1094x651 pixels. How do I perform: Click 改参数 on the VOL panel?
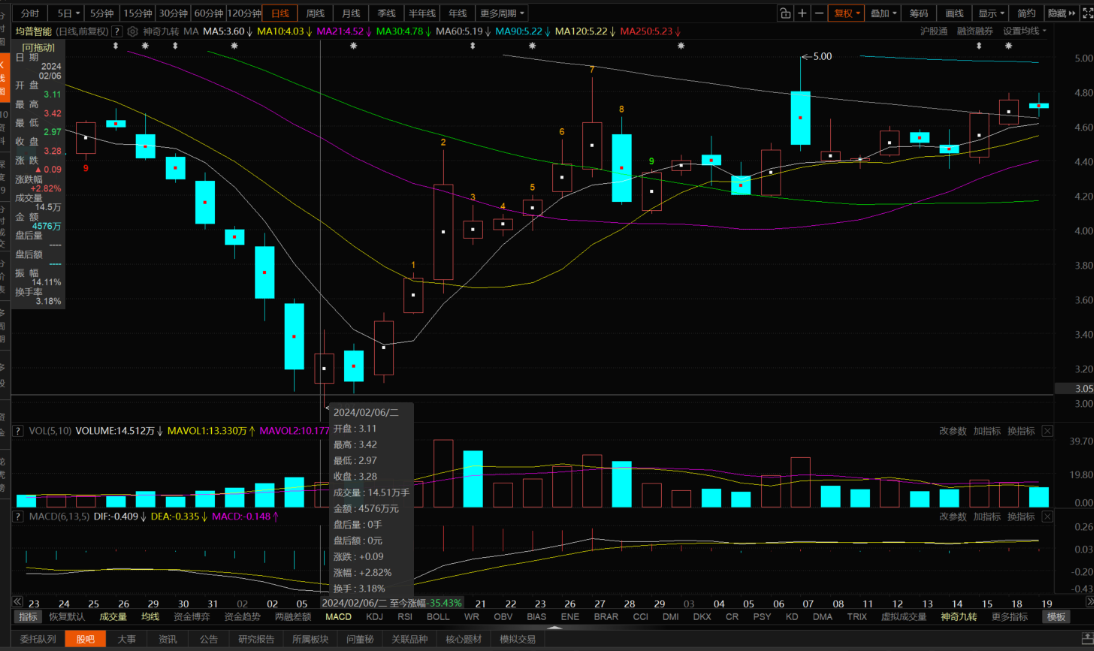pyautogui.click(x=952, y=431)
